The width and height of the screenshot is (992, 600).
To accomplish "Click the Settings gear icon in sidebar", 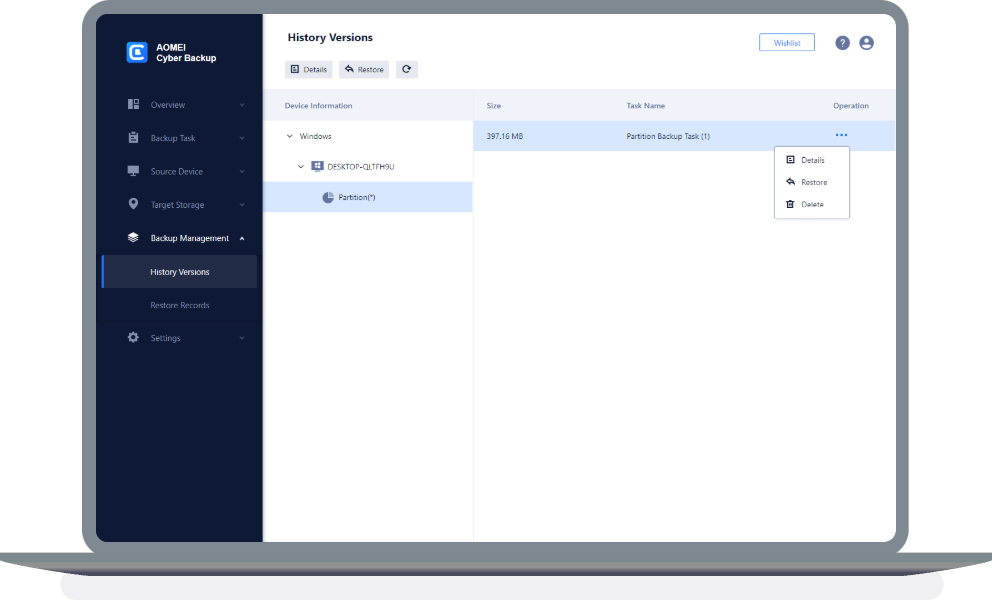I will click(x=133, y=338).
